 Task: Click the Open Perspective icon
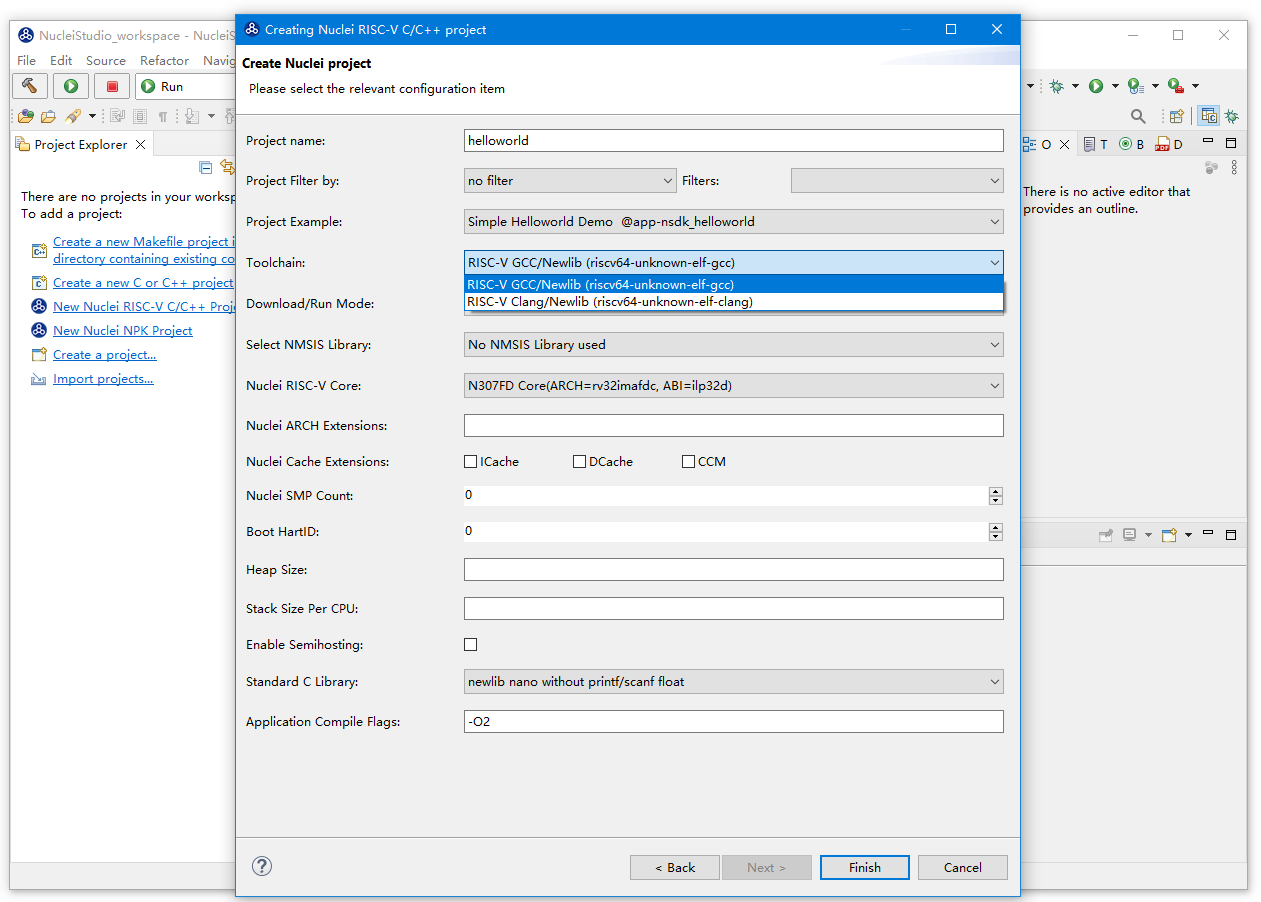point(1176,116)
